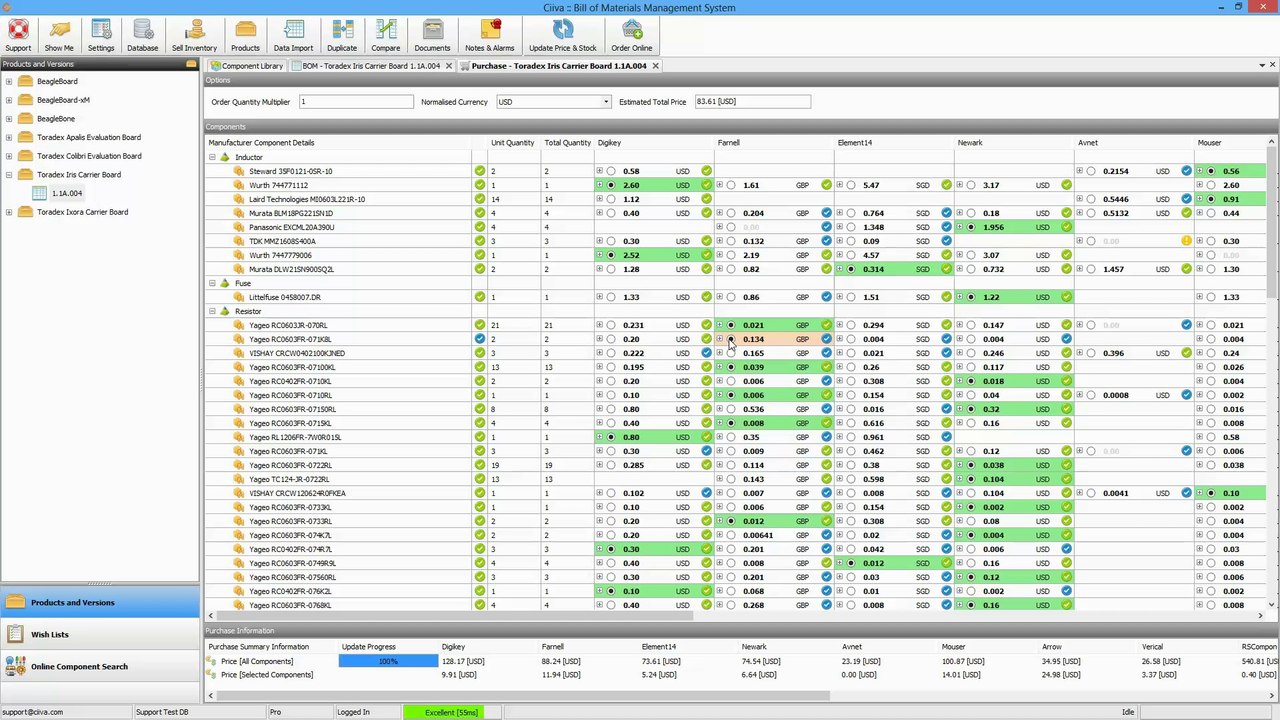Click the Update Progress 100% bar

(x=388, y=661)
